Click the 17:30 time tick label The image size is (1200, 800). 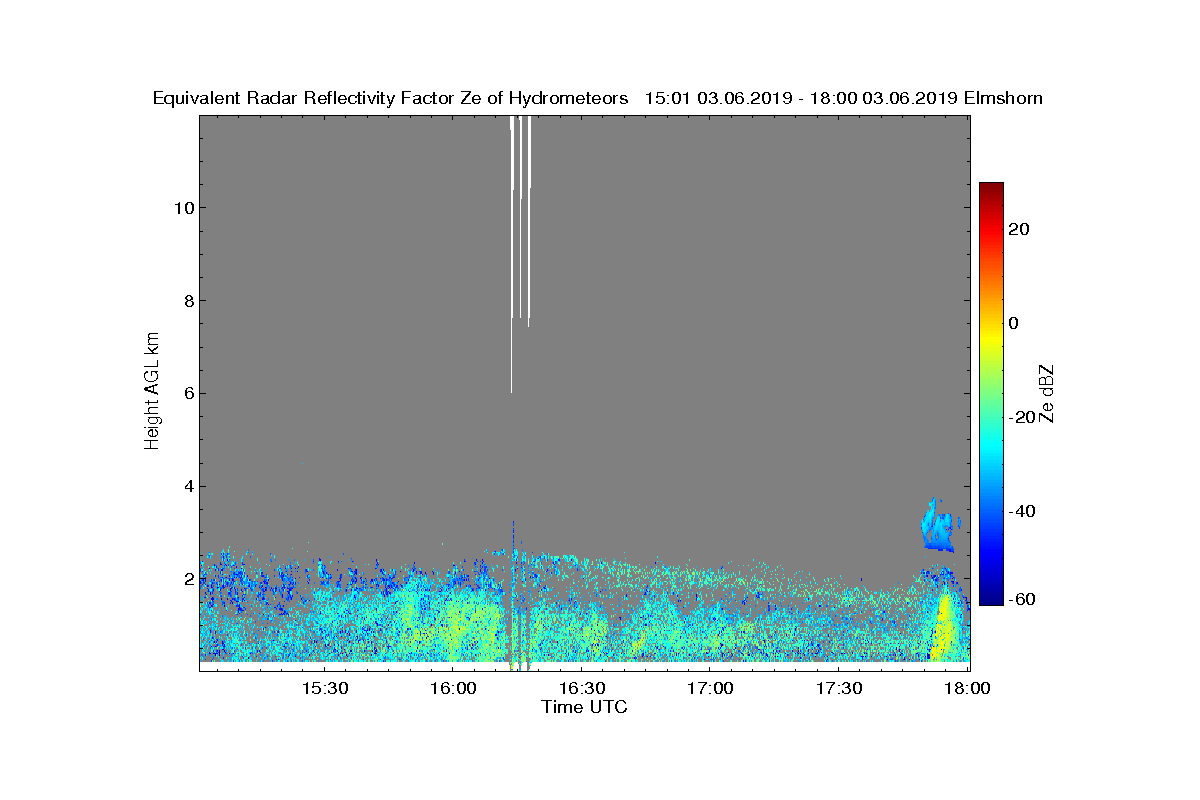click(839, 689)
